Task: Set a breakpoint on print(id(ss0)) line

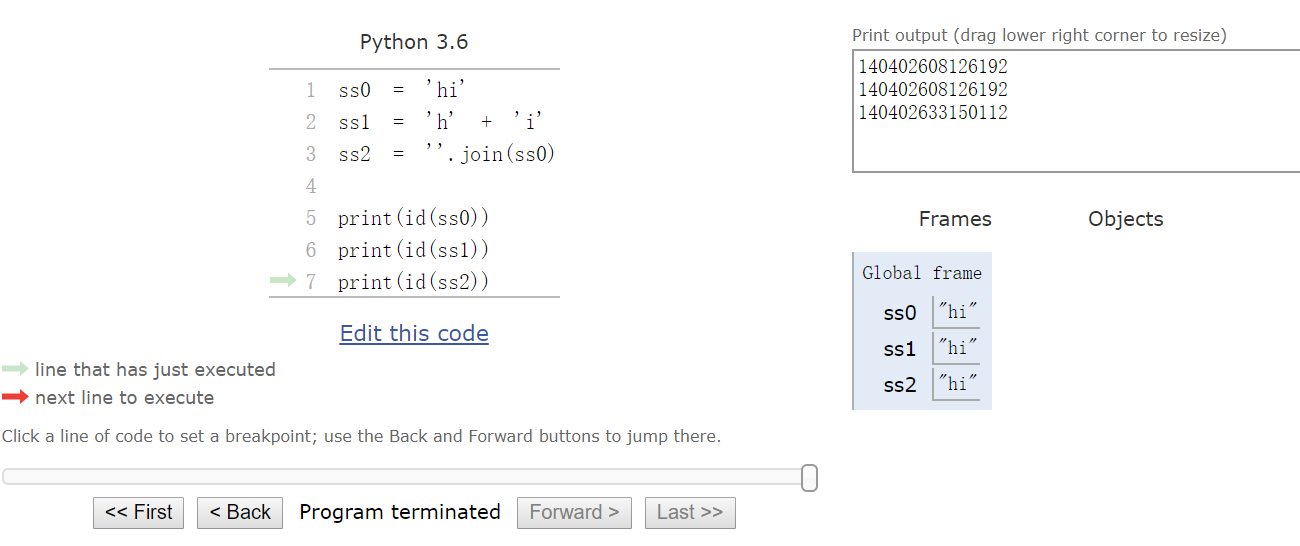Action: [x=413, y=218]
